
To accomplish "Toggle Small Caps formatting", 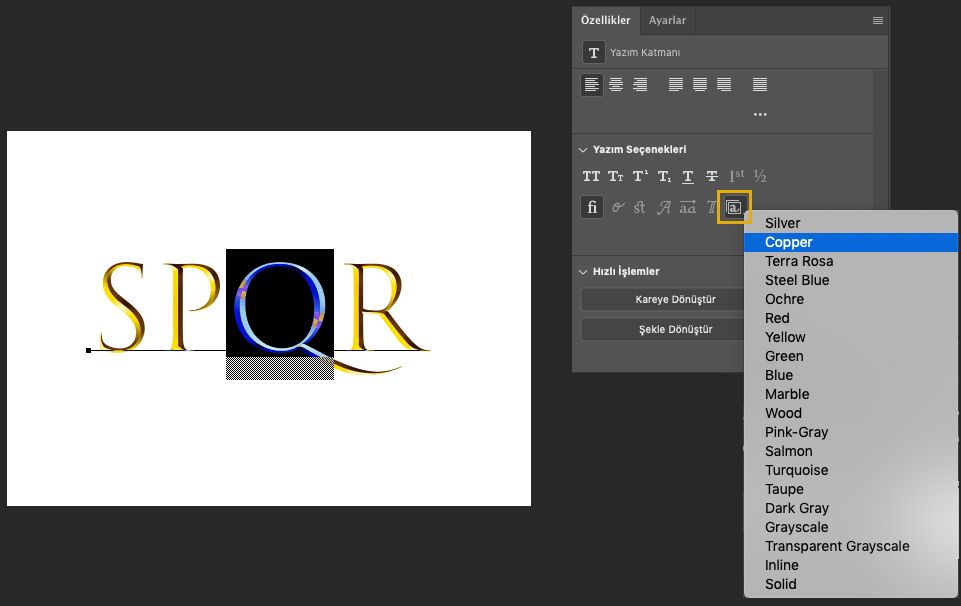I will pyautogui.click(x=615, y=176).
